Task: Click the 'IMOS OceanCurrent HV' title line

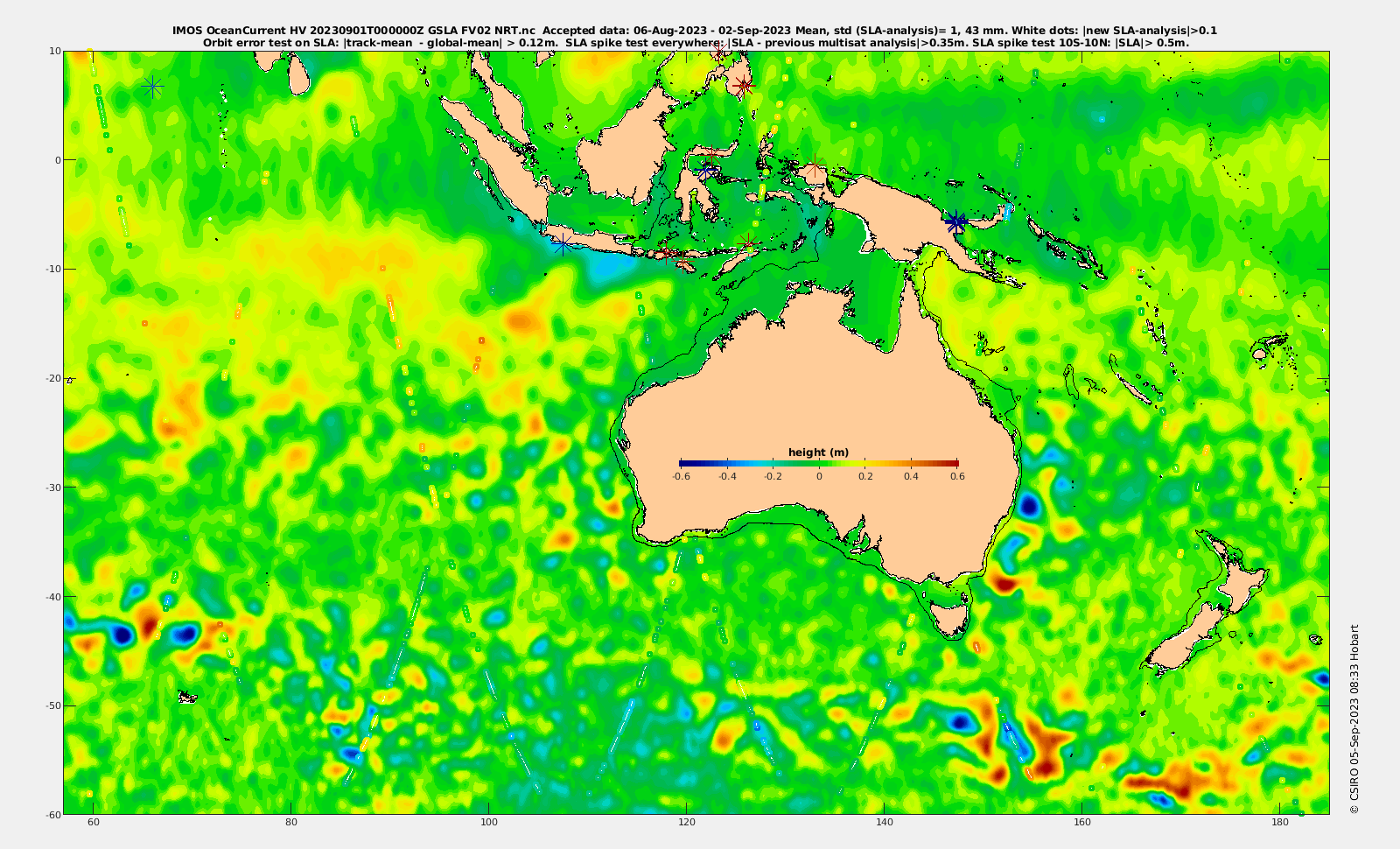Action: [695, 31]
